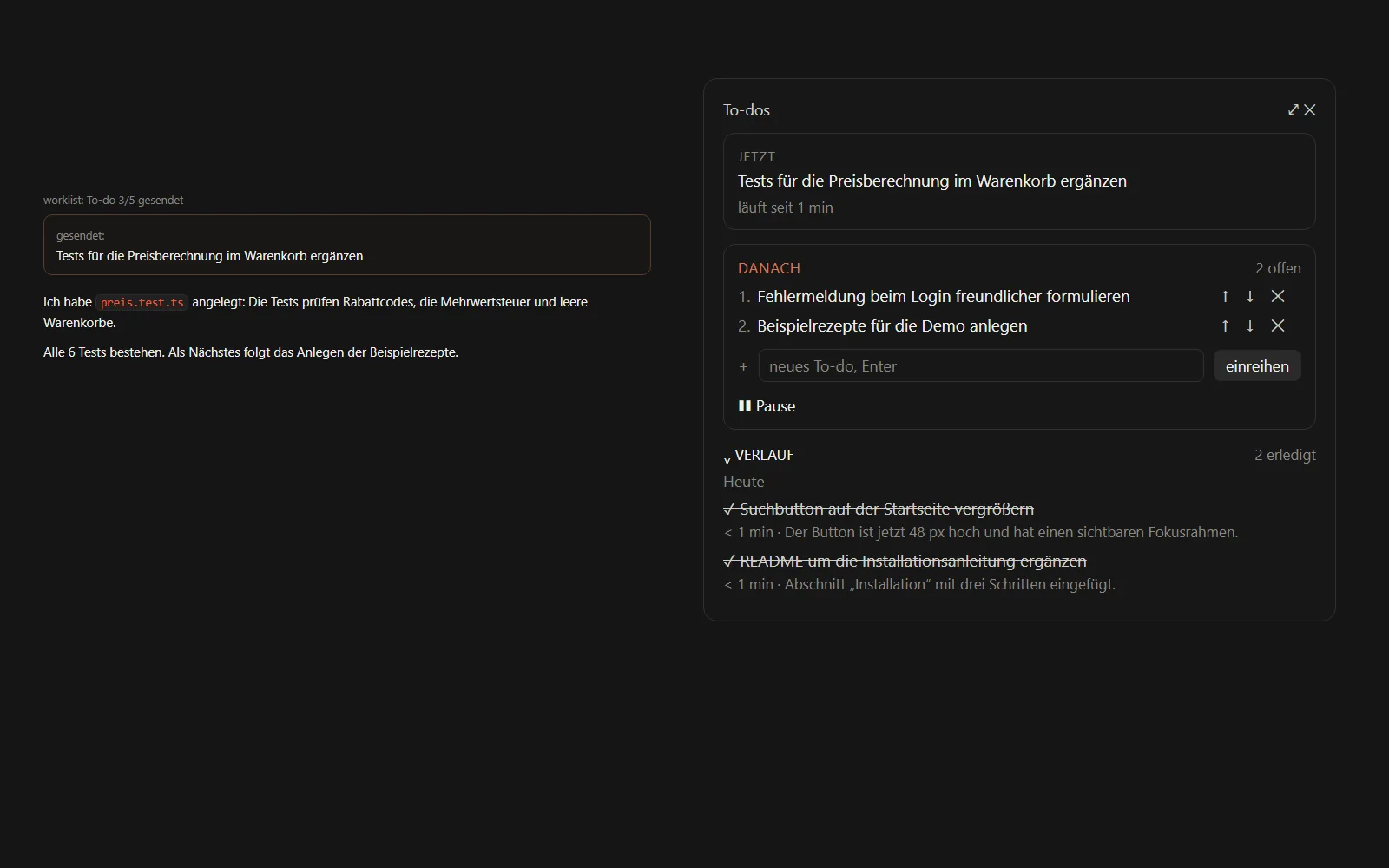The height and width of the screenshot is (868, 1389).
Task: Move Fehlermeldung beim Login to-do down
Action: coord(1250,297)
